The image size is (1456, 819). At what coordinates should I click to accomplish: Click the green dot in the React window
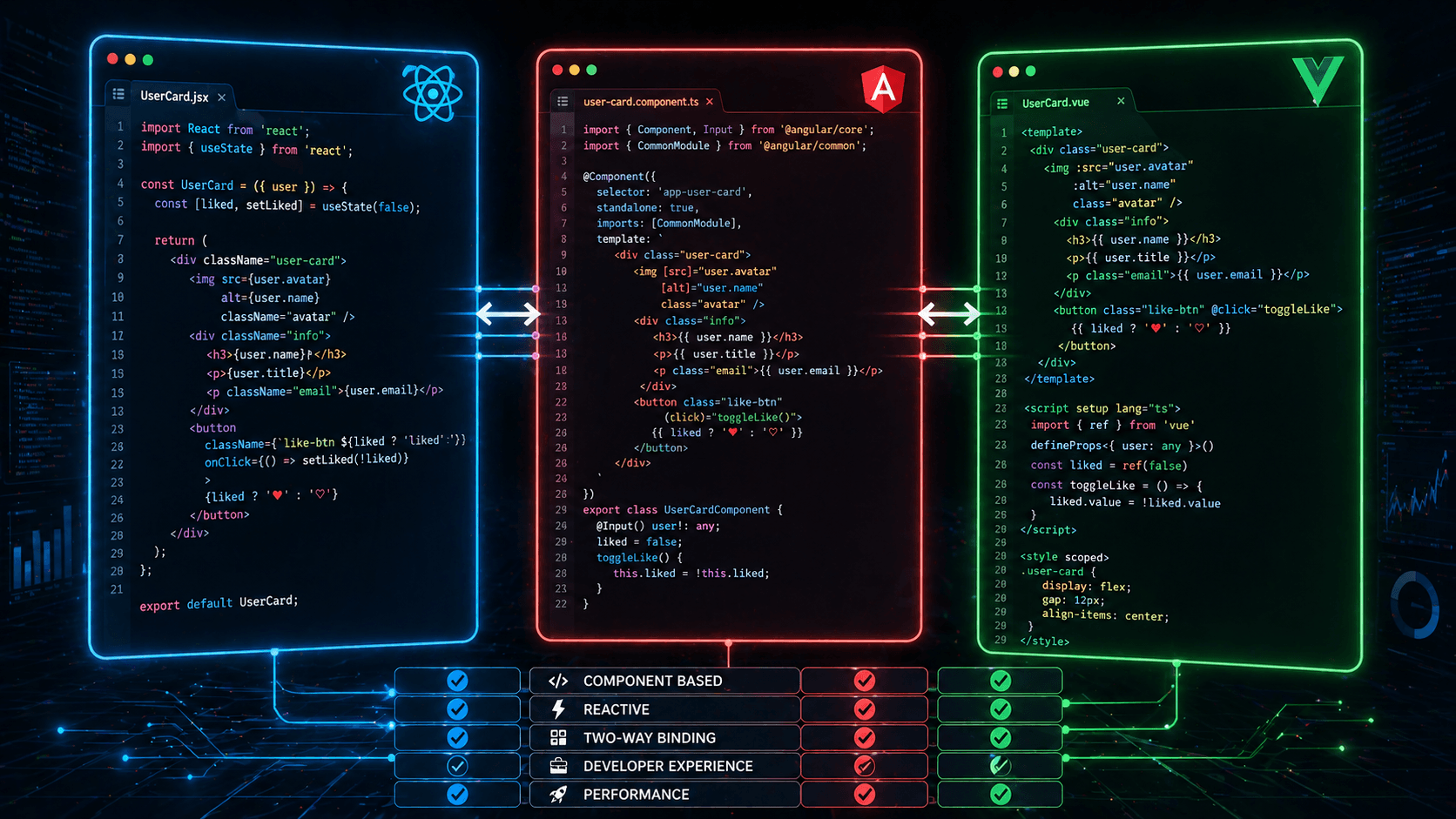[148, 60]
